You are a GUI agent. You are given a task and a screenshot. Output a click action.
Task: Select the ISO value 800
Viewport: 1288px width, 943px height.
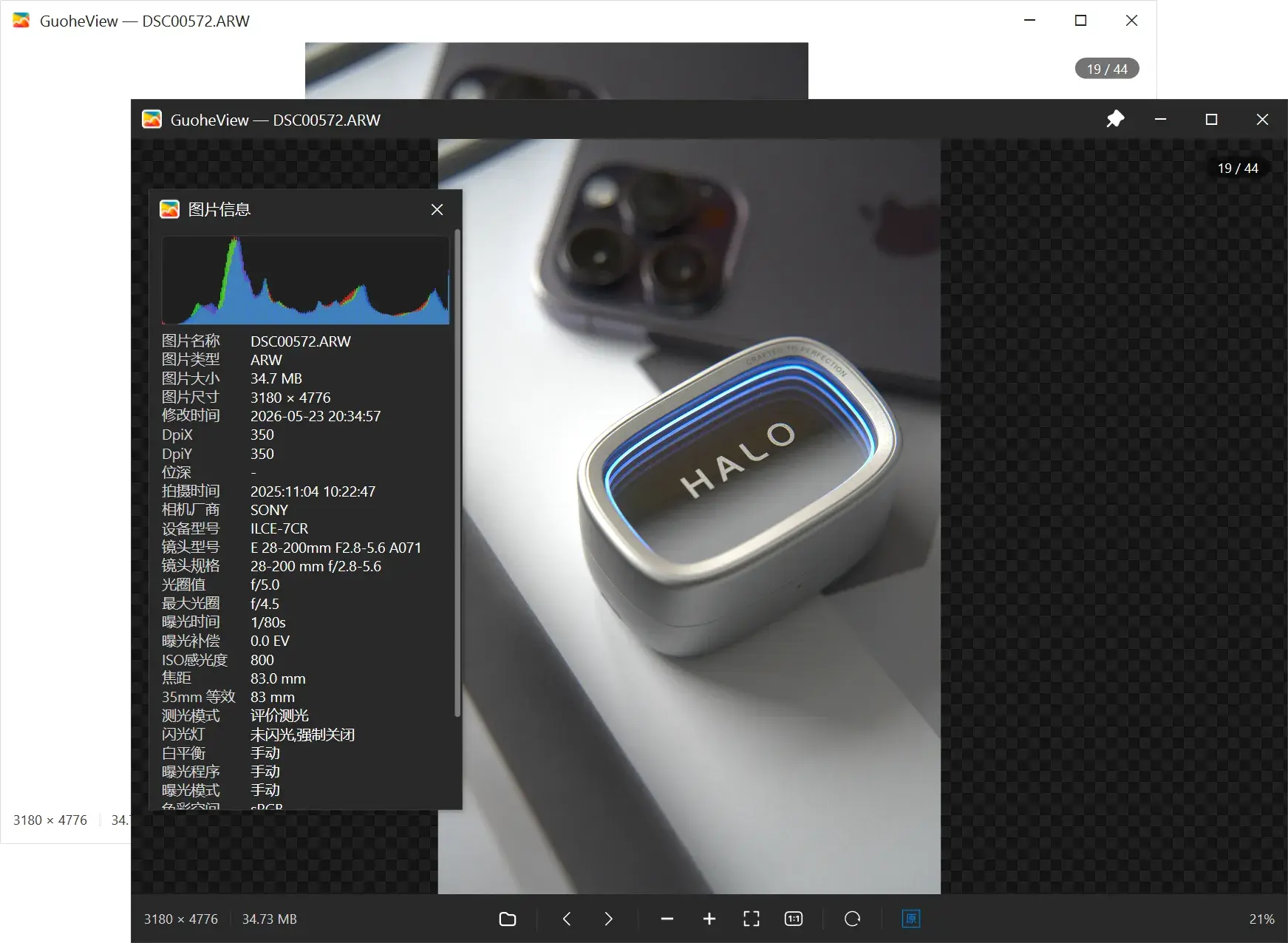coord(262,660)
